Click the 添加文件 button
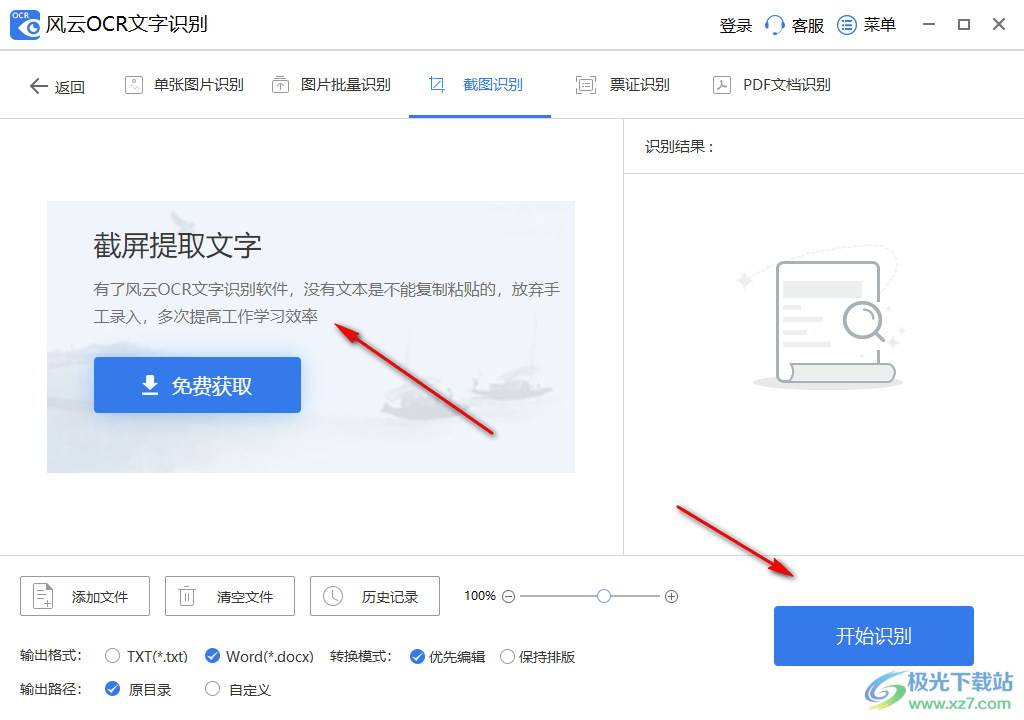 (85, 596)
